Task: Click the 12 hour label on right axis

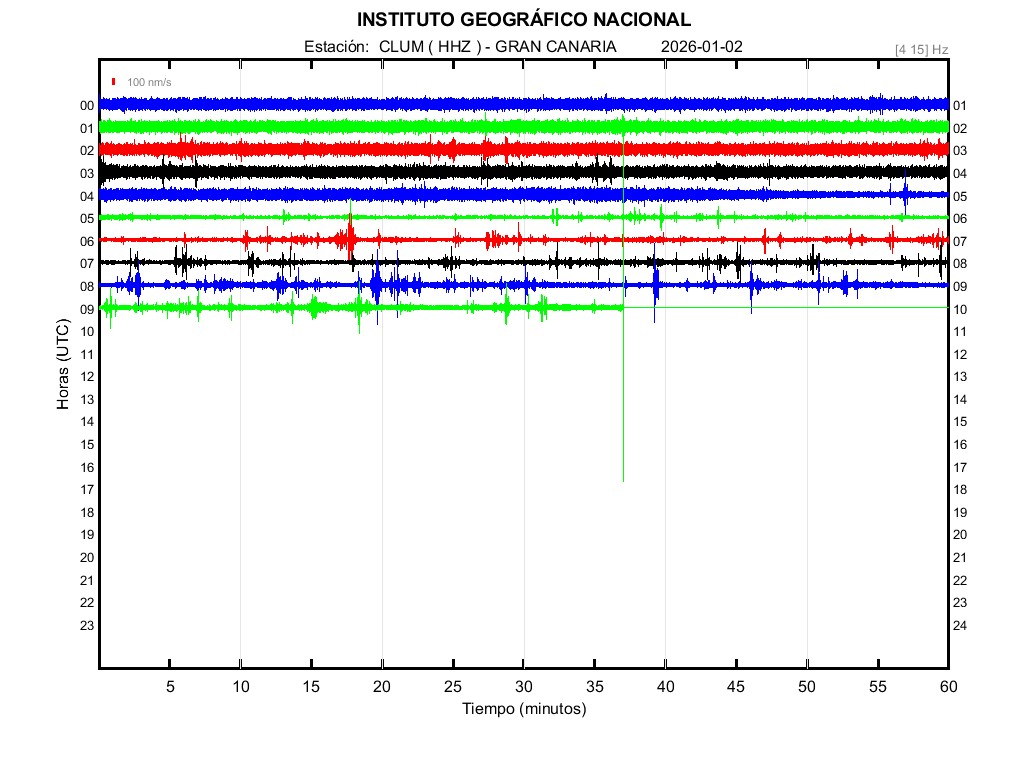Action: coord(960,355)
